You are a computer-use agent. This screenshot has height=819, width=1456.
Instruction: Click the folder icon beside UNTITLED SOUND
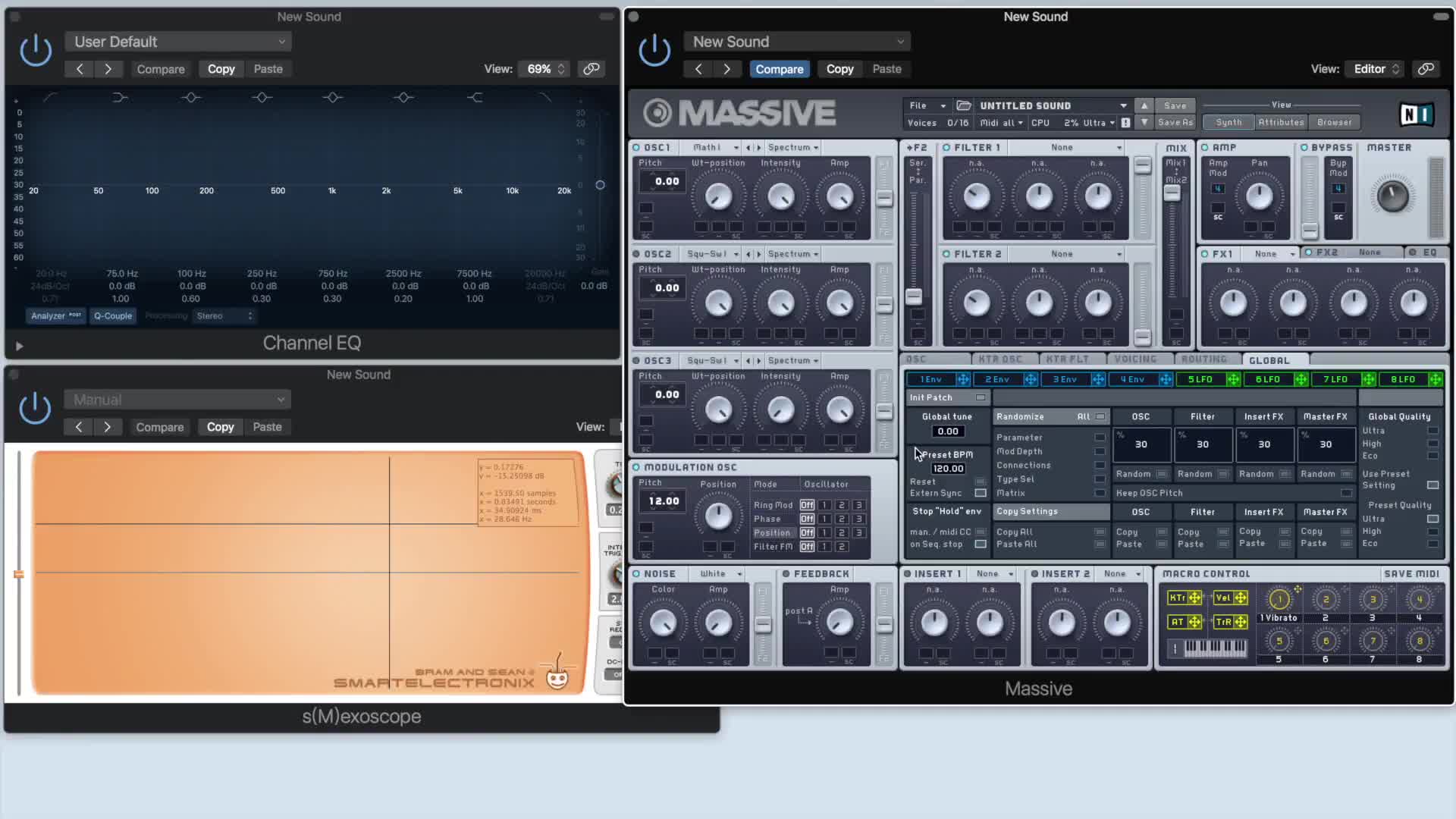[x=964, y=105]
